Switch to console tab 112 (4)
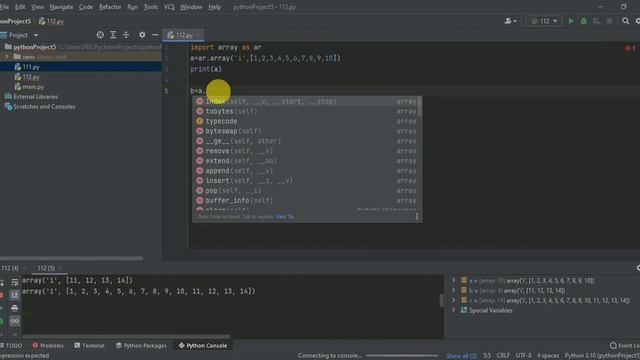The image size is (640, 360). pyautogui.click(x=10, y=268)
